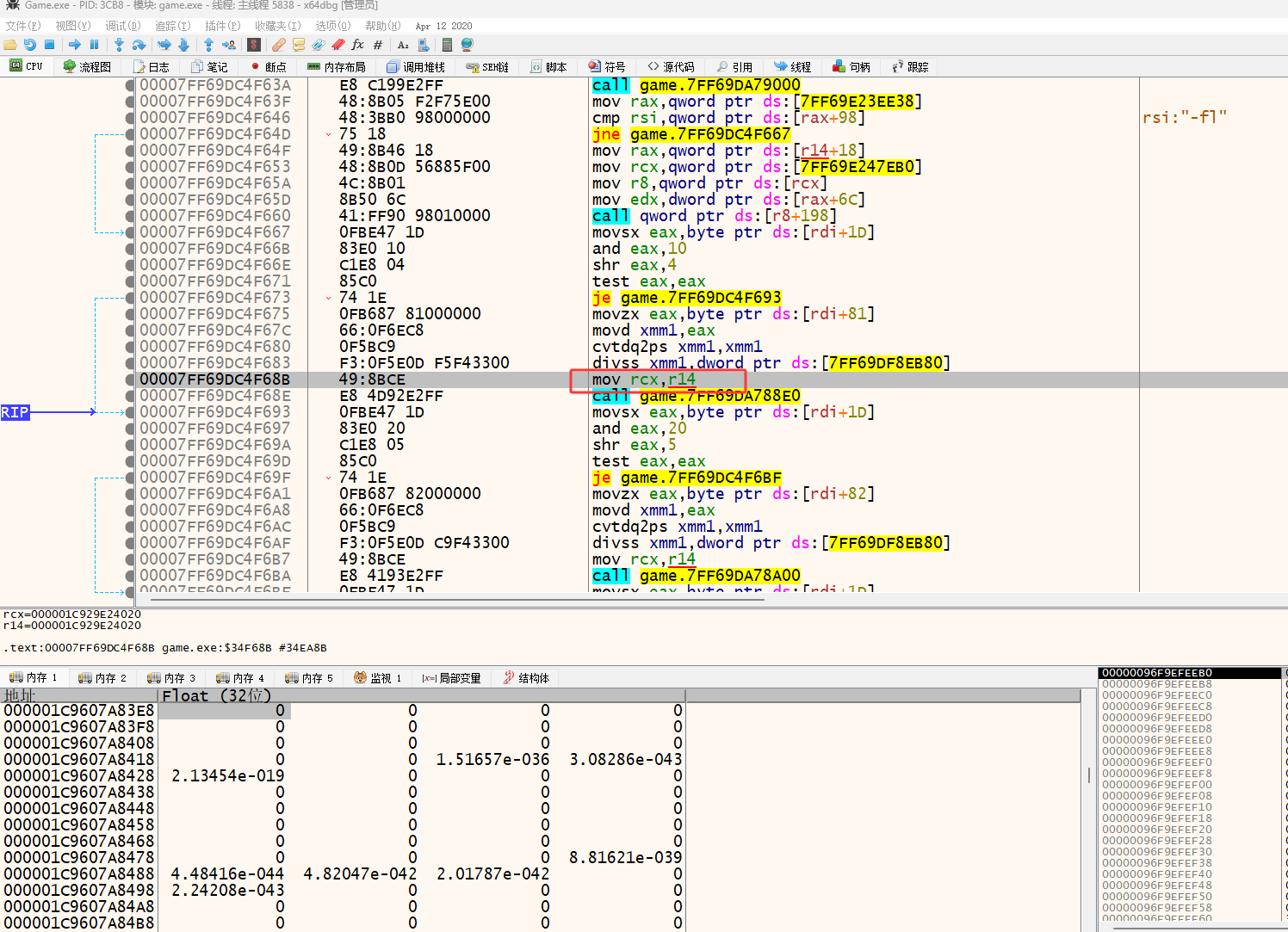This screenshot has height=932, width=1288.
Task: Step into the next instruction
Action: [x=119, y=45]
